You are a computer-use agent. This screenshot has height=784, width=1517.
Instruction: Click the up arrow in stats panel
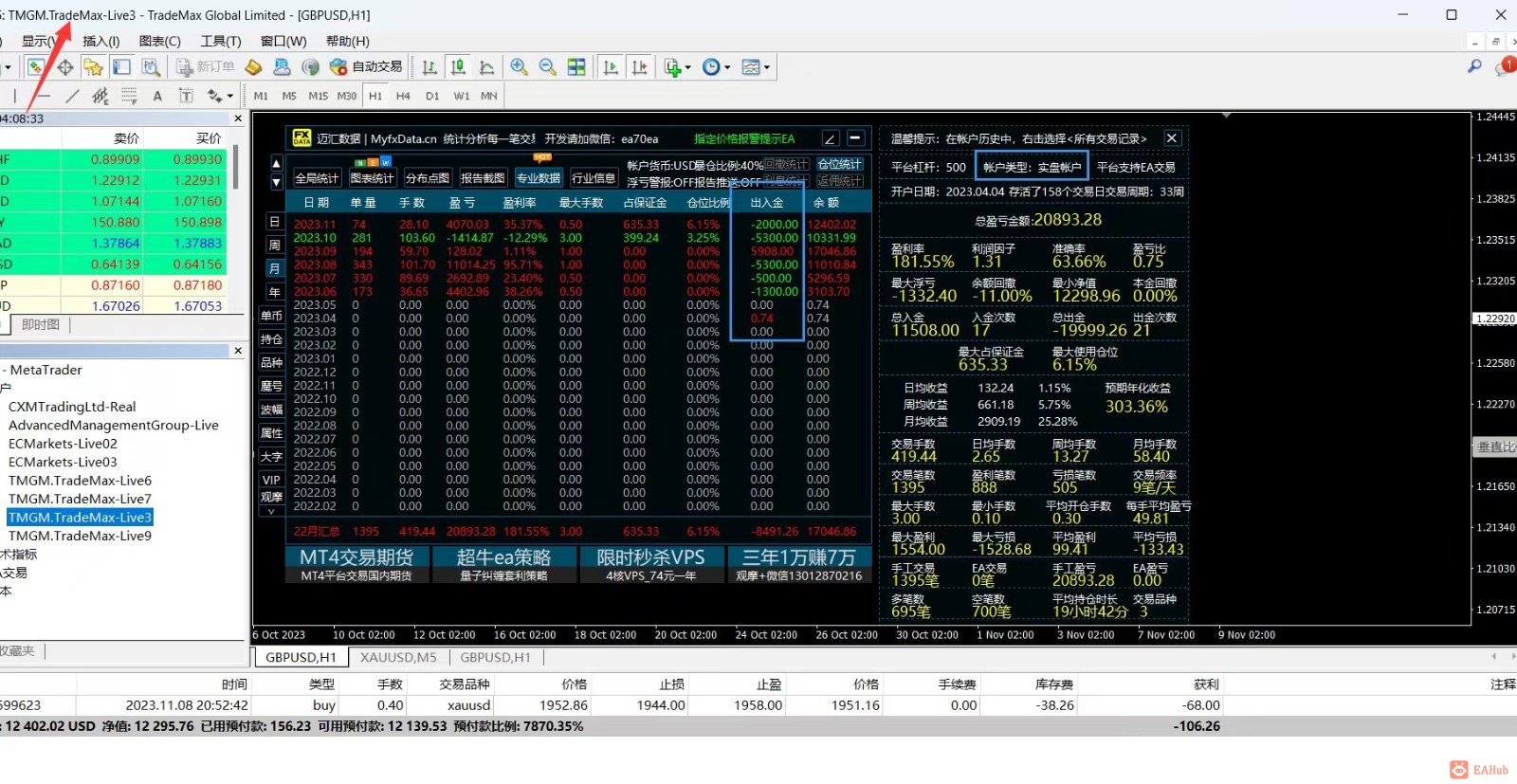tap(276, 163)
